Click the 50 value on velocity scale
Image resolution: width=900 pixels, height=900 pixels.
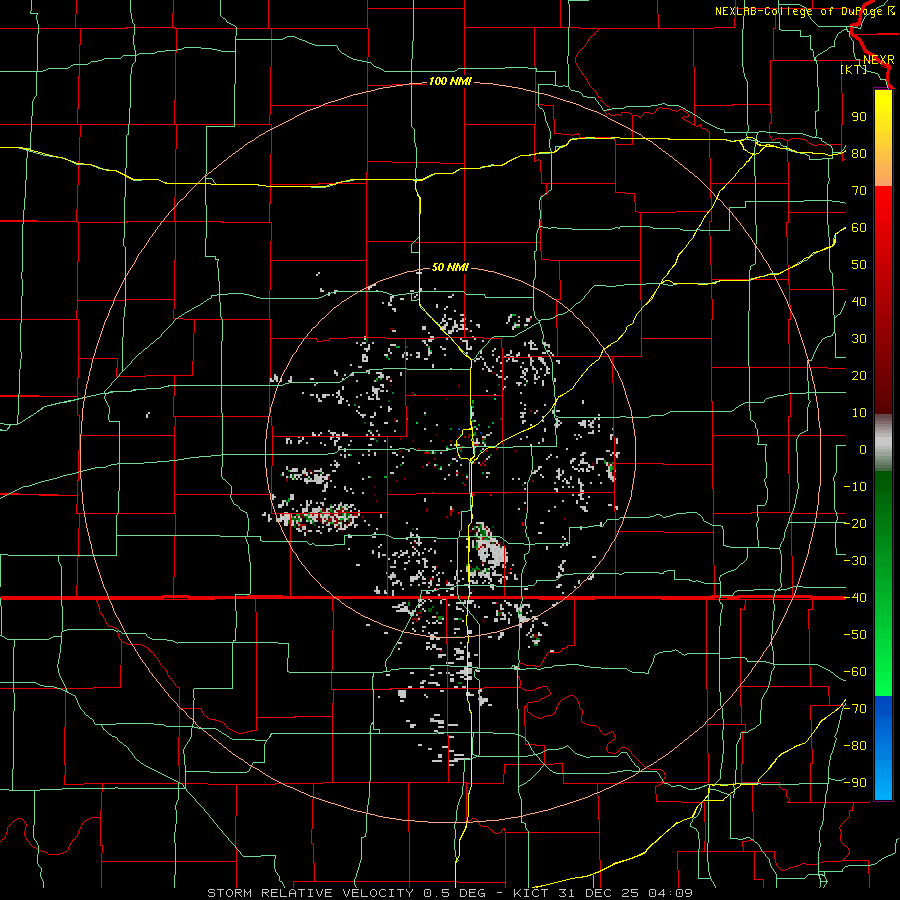tap(859, 265)
